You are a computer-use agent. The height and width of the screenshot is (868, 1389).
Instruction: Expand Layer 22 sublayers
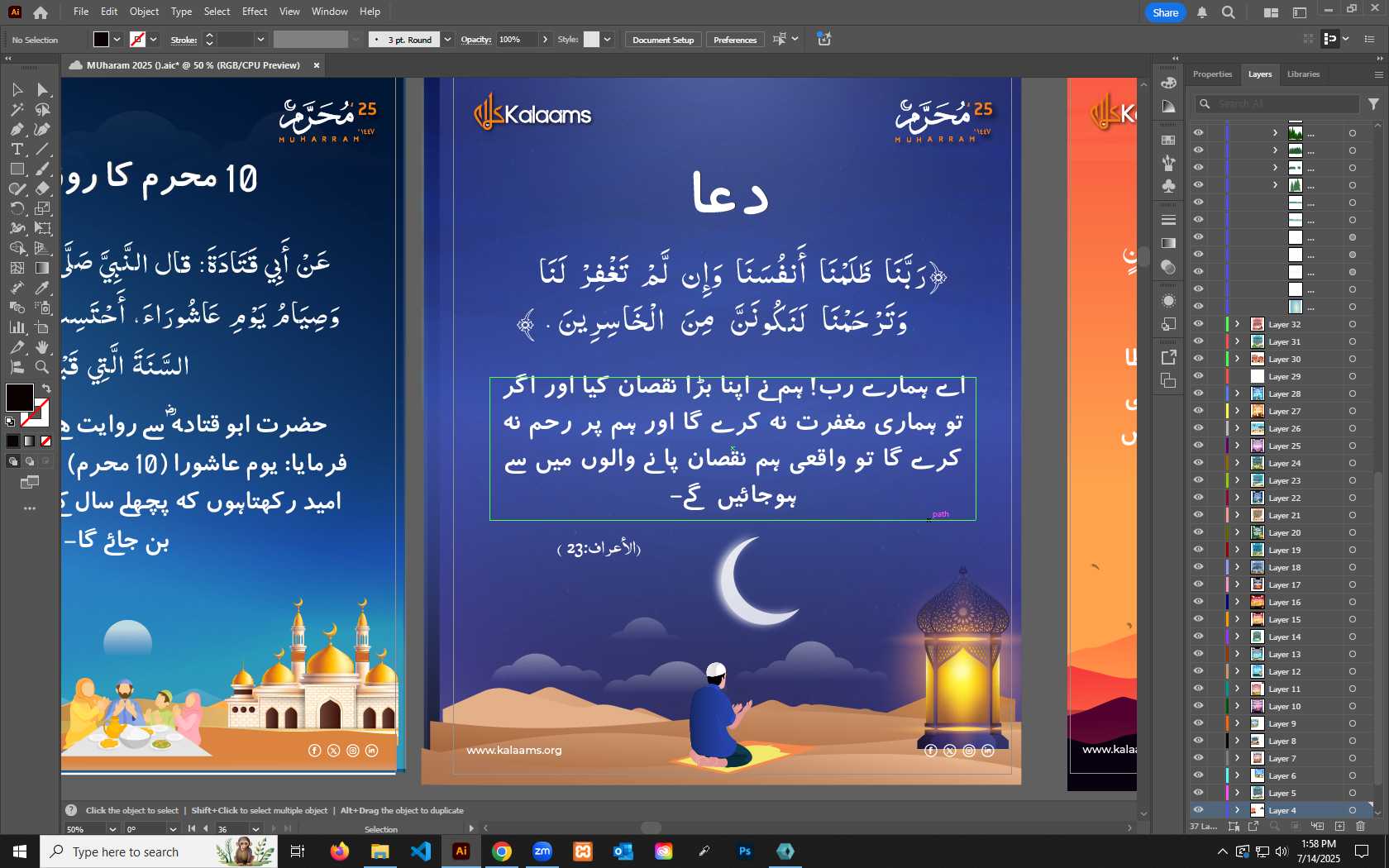click(1238, 498)
